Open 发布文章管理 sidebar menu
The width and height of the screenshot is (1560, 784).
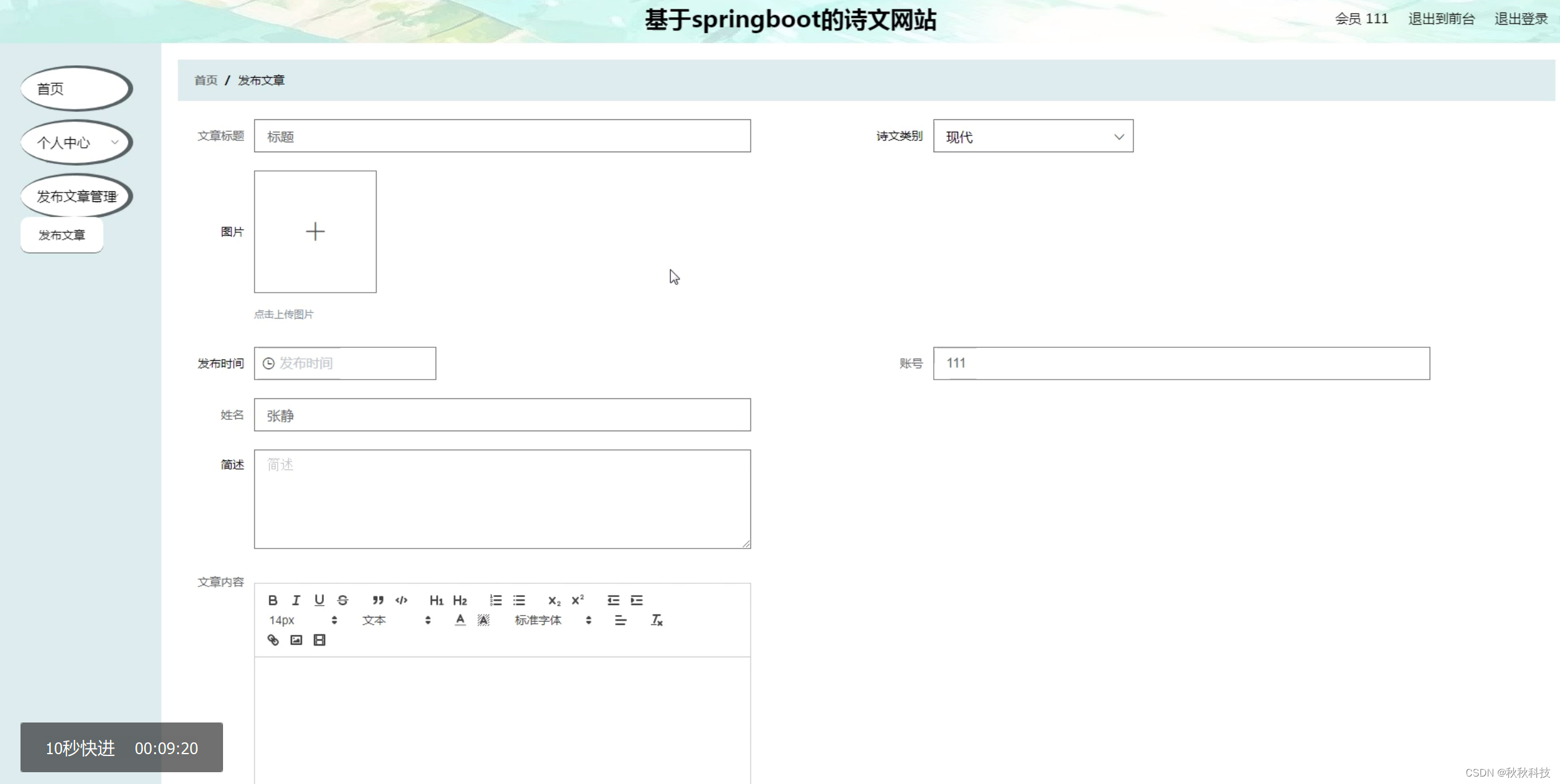pyautogui.click(x=76, y=196)
